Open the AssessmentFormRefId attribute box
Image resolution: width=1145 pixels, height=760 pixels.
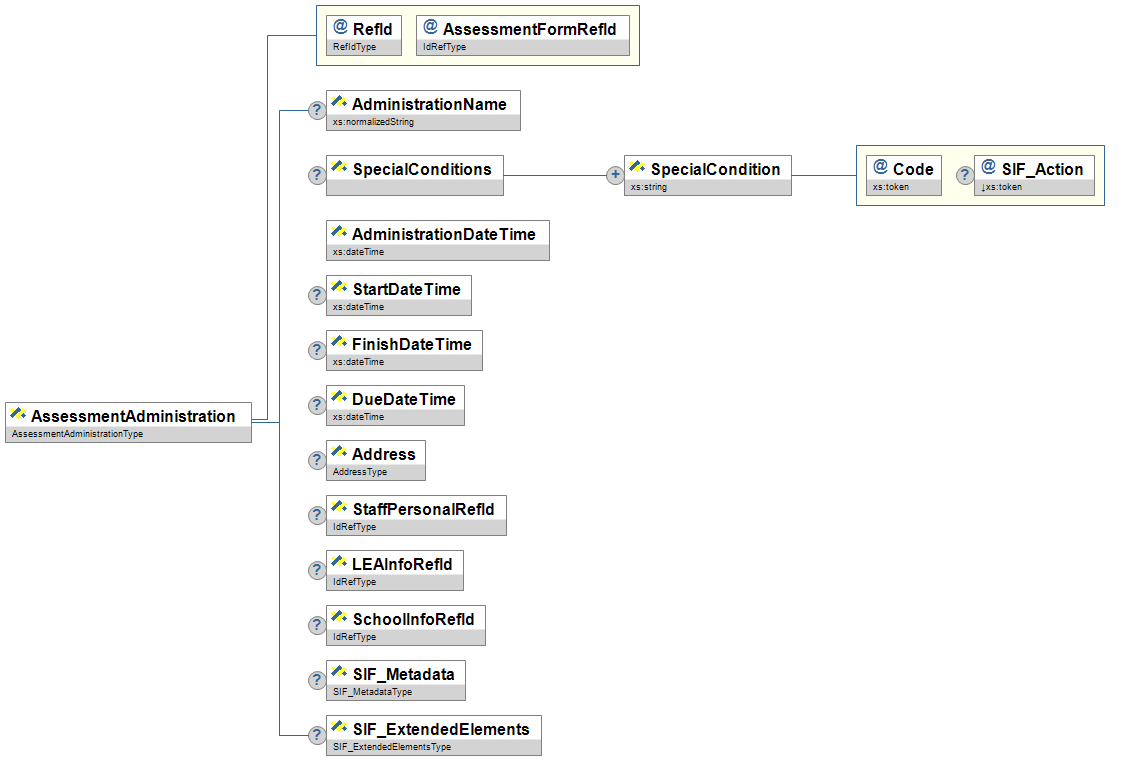(523, 35)
